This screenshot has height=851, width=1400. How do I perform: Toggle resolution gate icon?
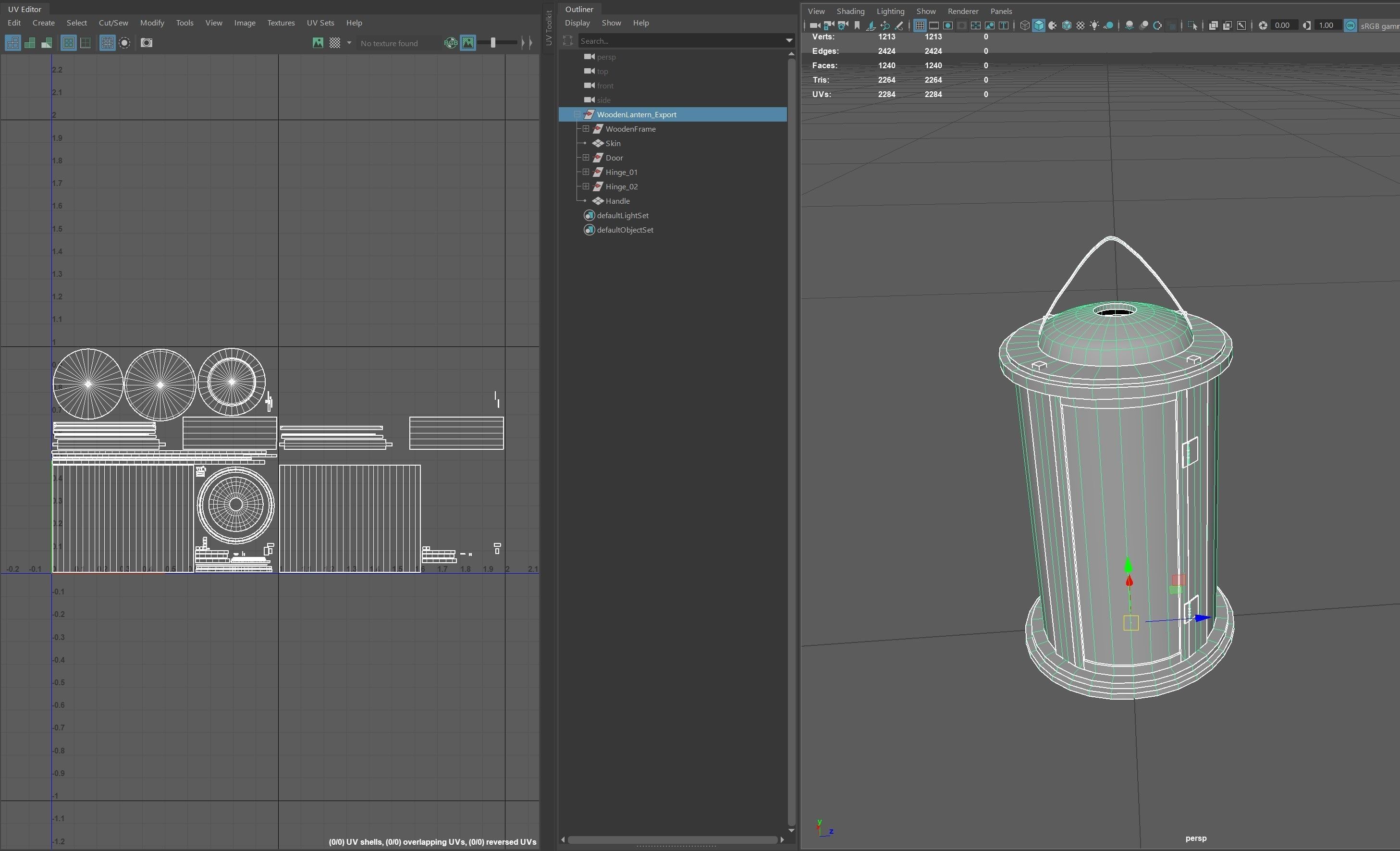pyautogui.click(x=948, y=25)
